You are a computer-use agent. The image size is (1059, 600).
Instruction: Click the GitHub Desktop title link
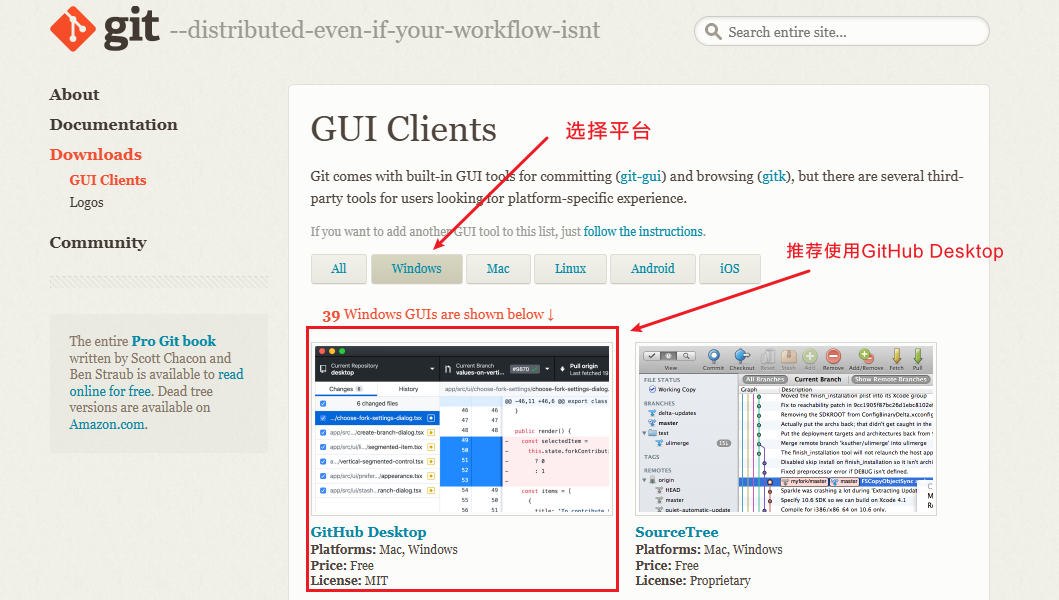point(369,532)
